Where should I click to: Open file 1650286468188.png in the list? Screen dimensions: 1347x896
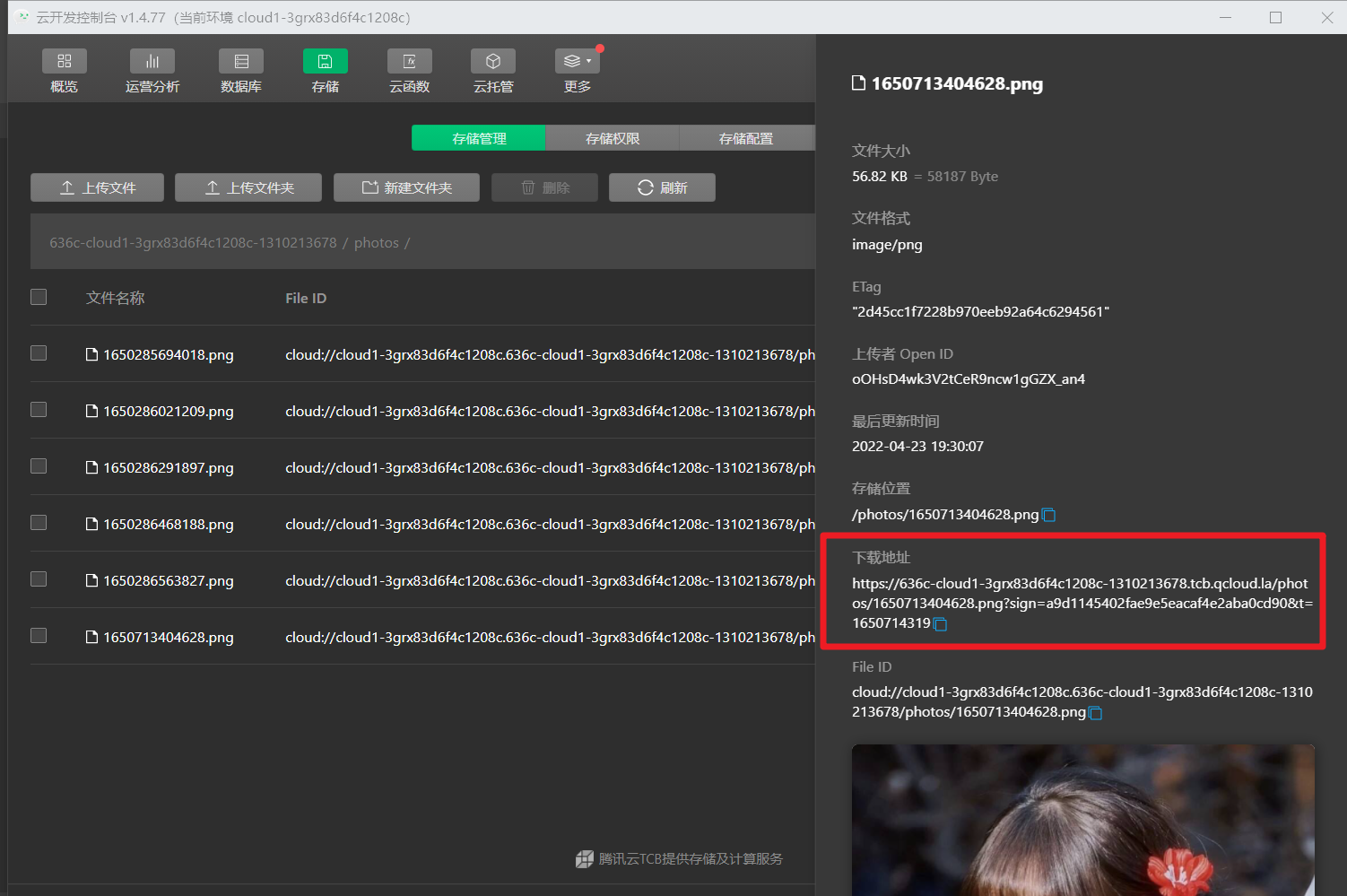coord(168,525)
